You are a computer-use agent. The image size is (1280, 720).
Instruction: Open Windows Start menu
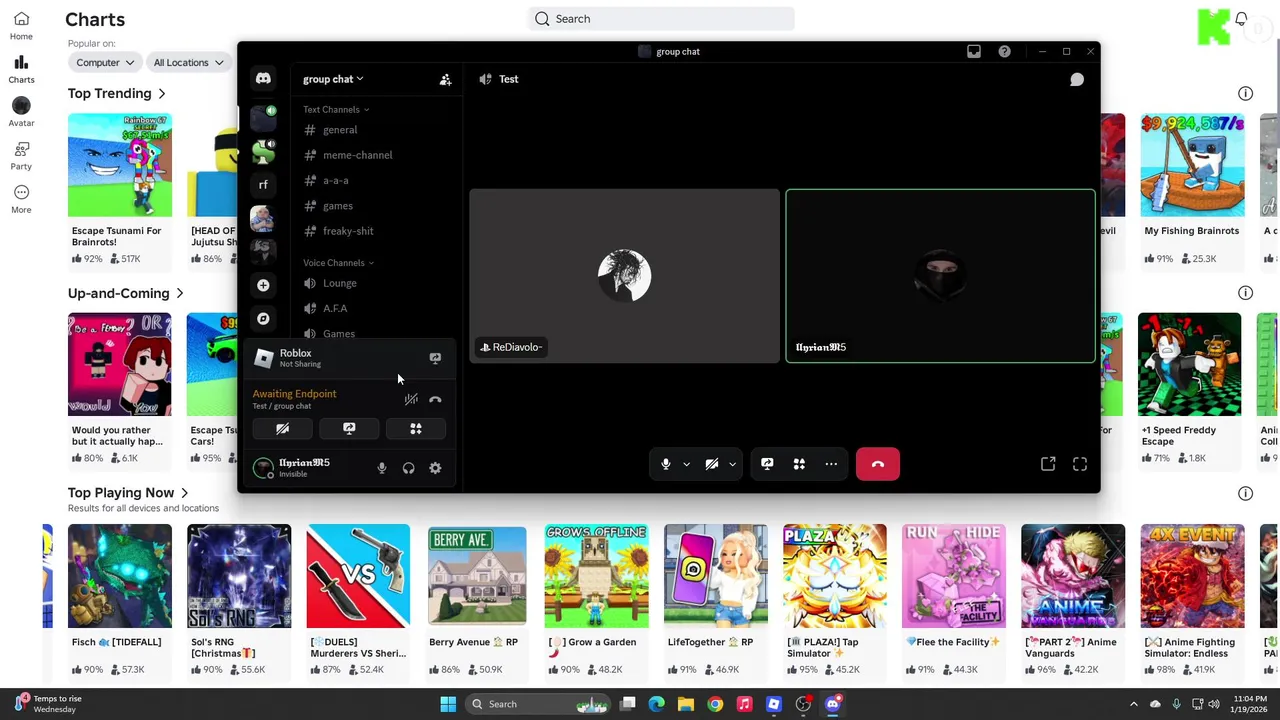(x=448, y=704)
